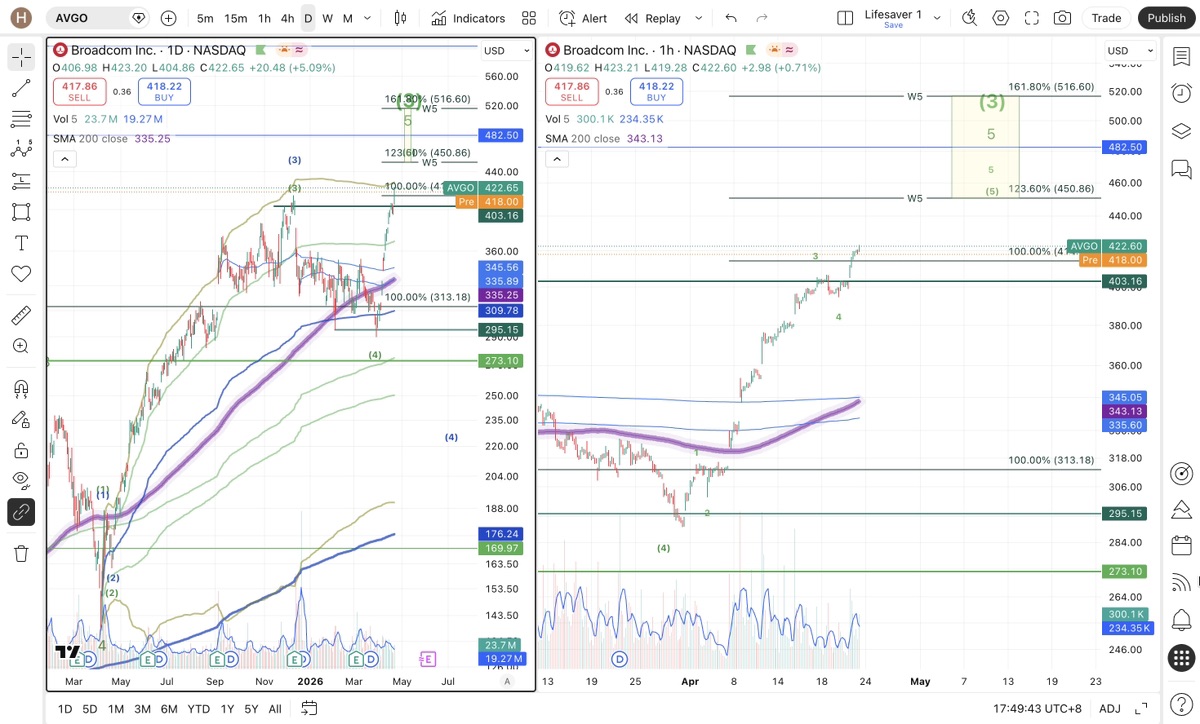Take a snapshot with the camera icon
This screenshot has height=724, width=1200.
point(1062,18)
